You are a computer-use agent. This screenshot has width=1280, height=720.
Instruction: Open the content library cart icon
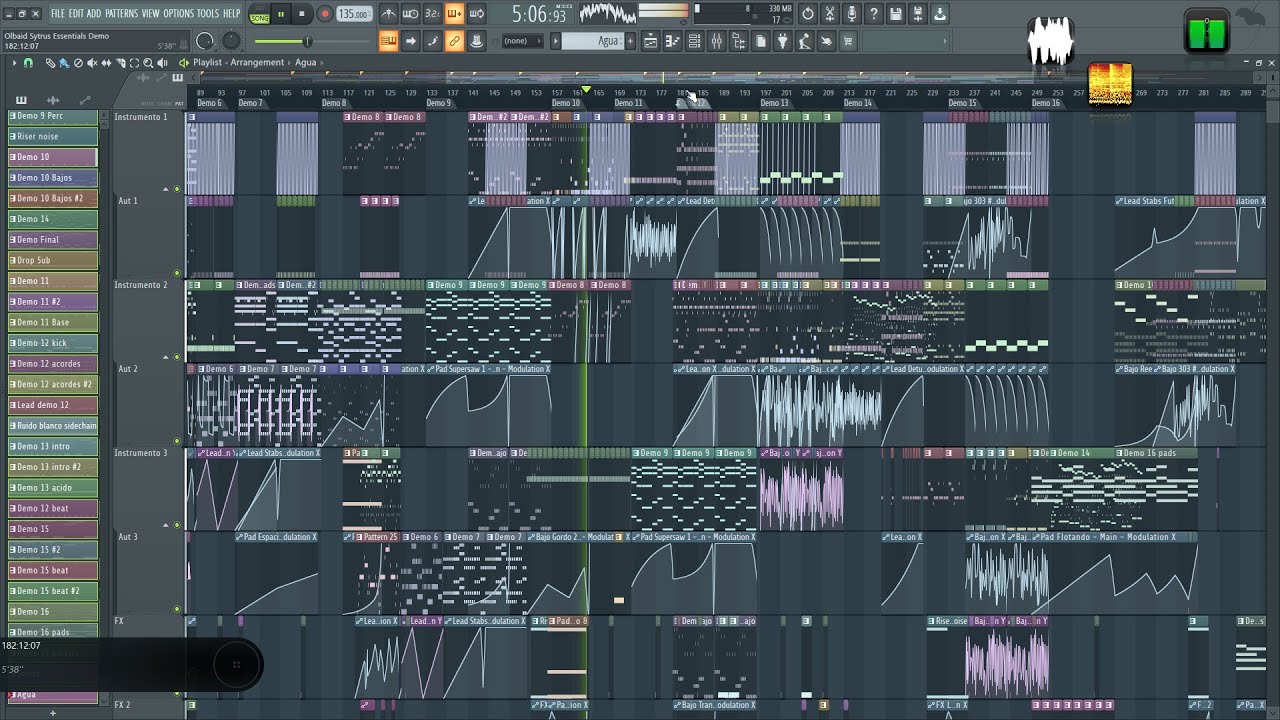pos(848,41)
